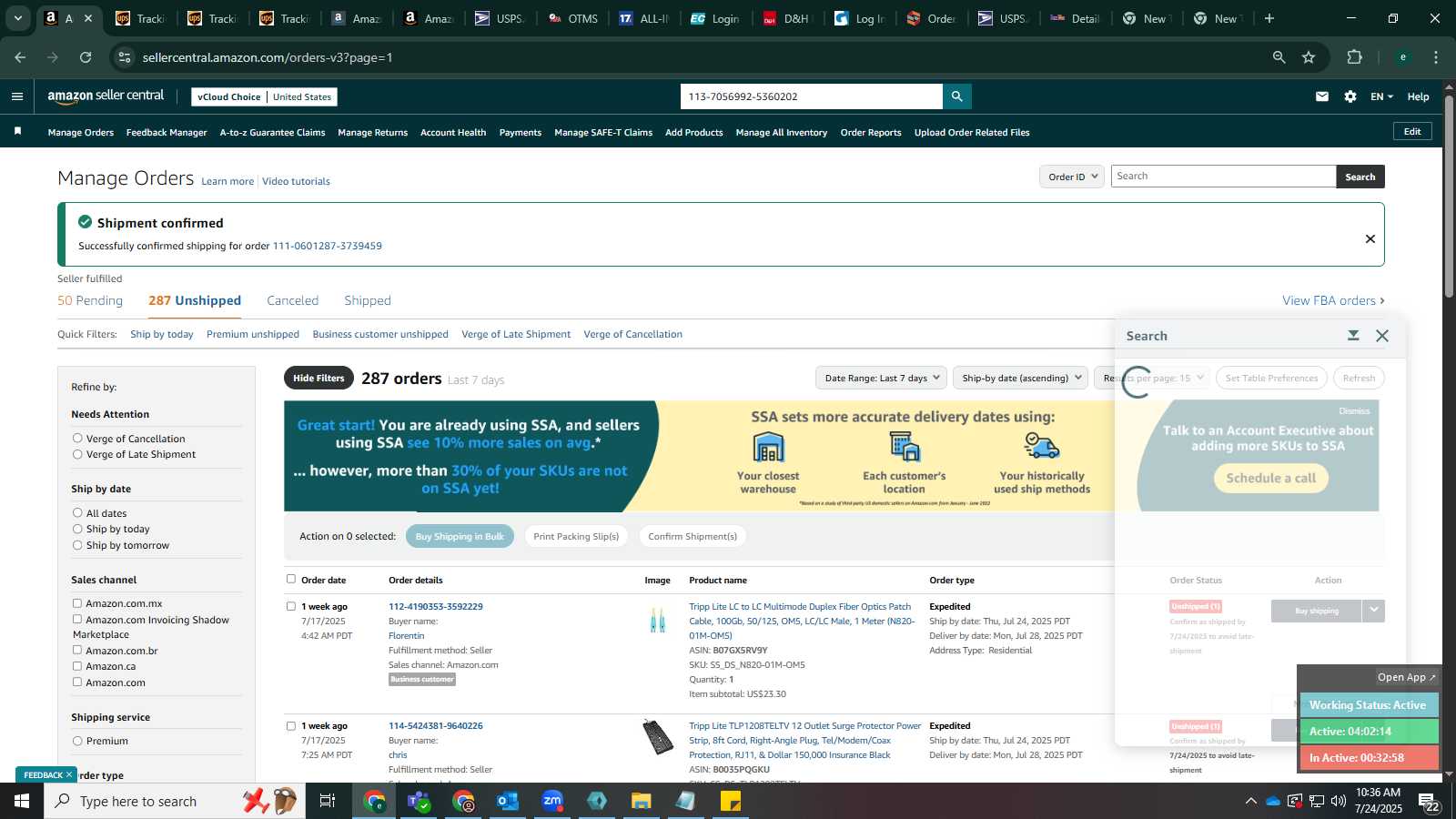1456x819 pixels.
Task: Tick the select-all orders checkbox
Action: pyautogui.click(x=291, y=579)
